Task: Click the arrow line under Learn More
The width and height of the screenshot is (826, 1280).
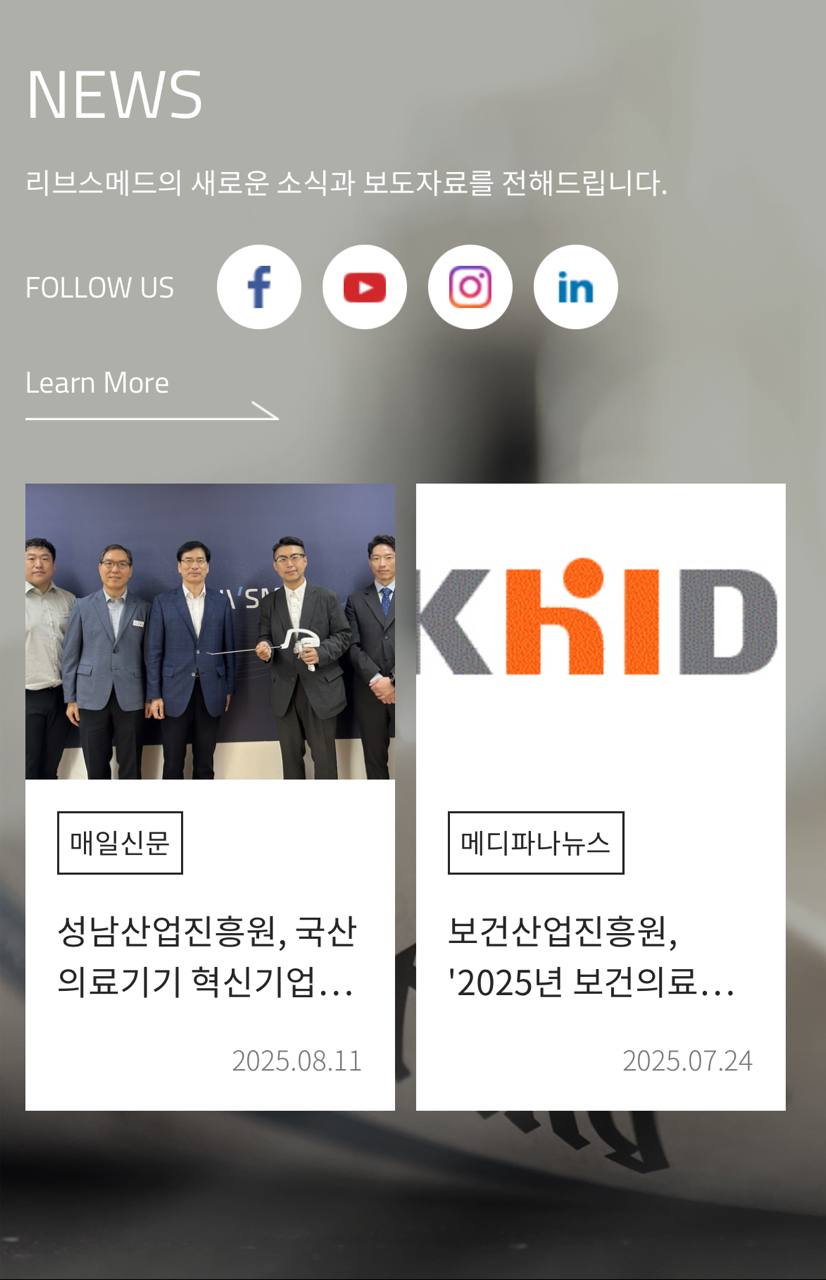Action: [152, 411]
